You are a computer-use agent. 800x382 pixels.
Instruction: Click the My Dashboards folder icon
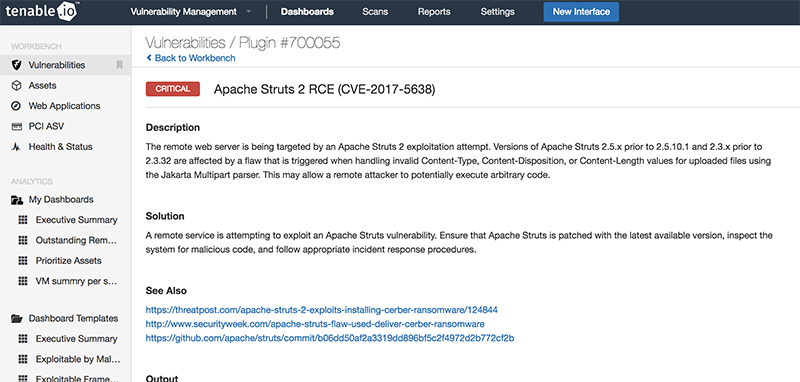tap(17, 200)
